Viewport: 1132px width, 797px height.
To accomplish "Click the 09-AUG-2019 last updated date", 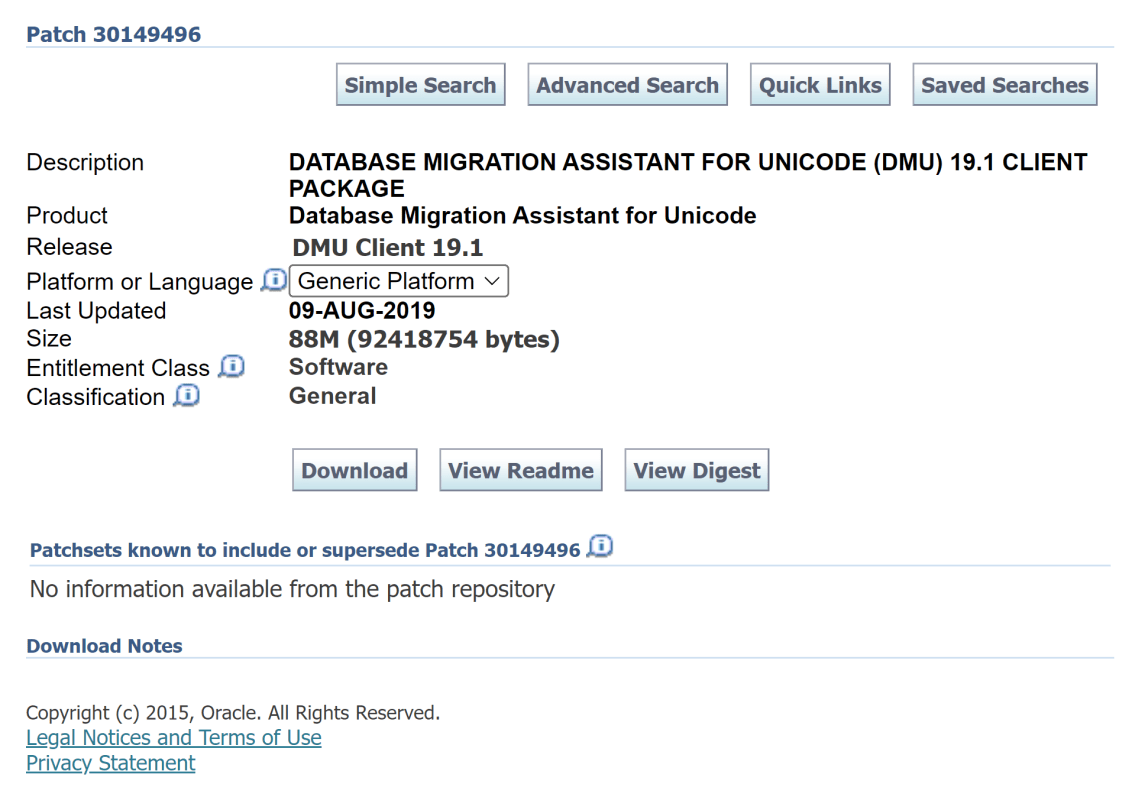I will click(x=362, y=311).
